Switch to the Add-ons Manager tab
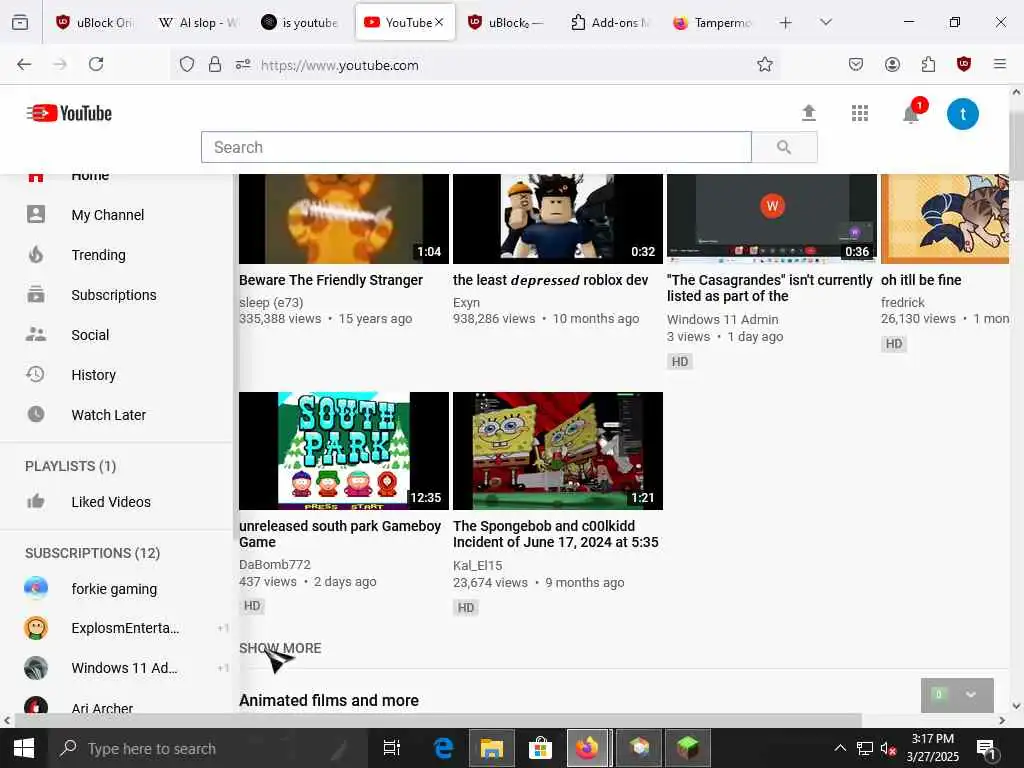1024x768 pixels. pyautogui.click(x=610, y=22)
